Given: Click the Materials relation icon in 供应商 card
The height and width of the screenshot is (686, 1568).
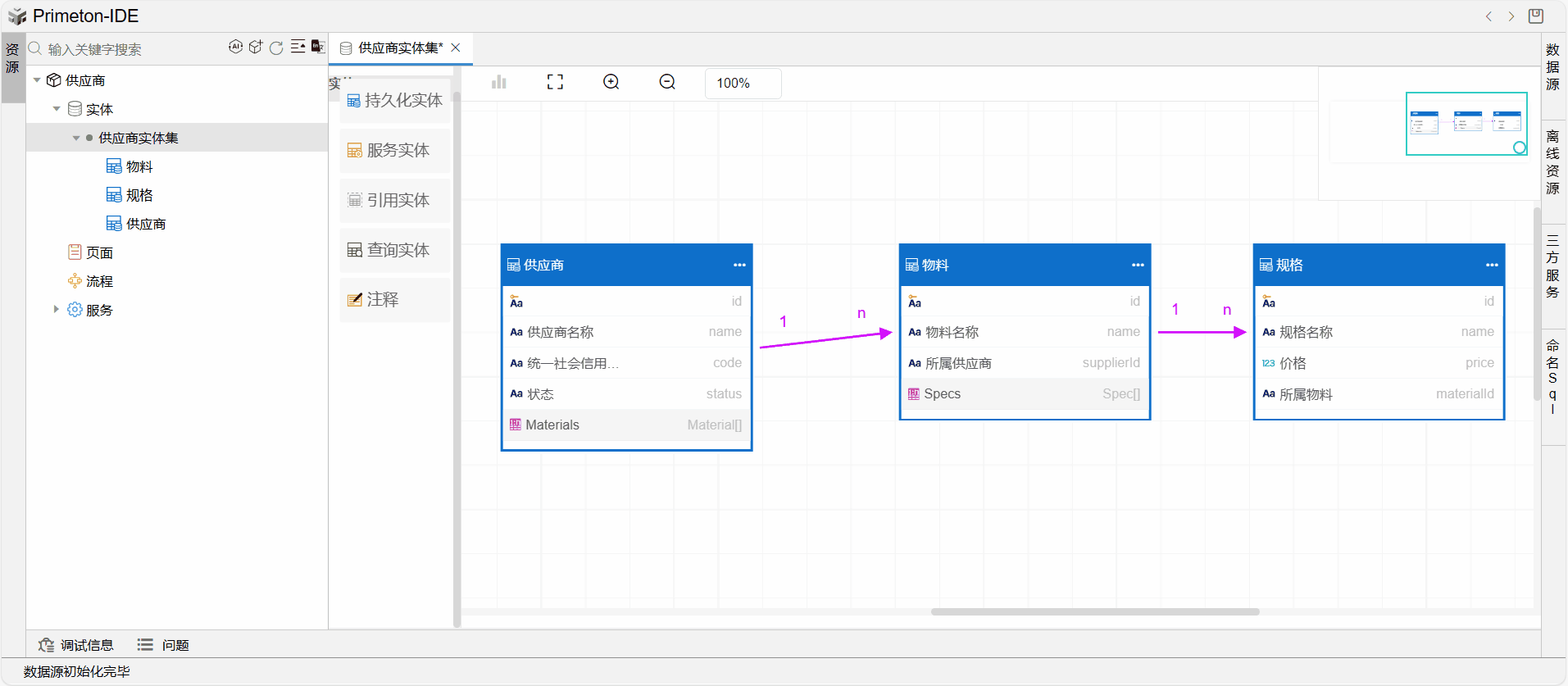Looking at the screenshot, I should pyautogui.click(x=516, y=425).
